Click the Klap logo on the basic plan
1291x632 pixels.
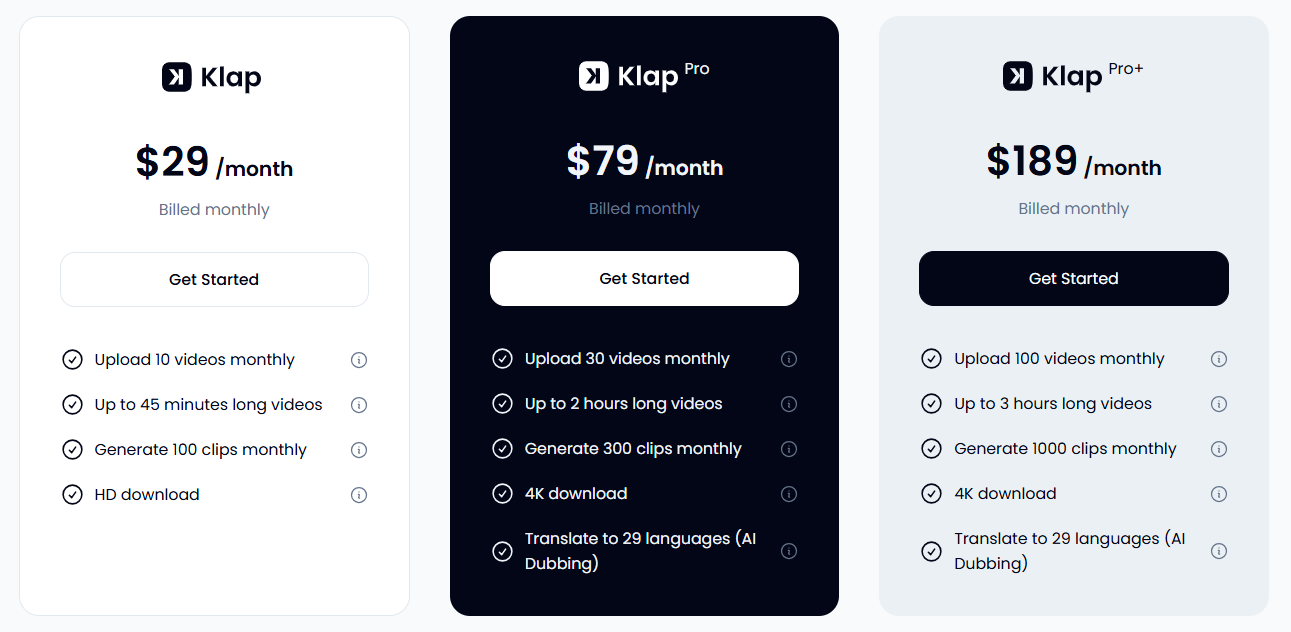pyautogui.click(x=212, y=77)
